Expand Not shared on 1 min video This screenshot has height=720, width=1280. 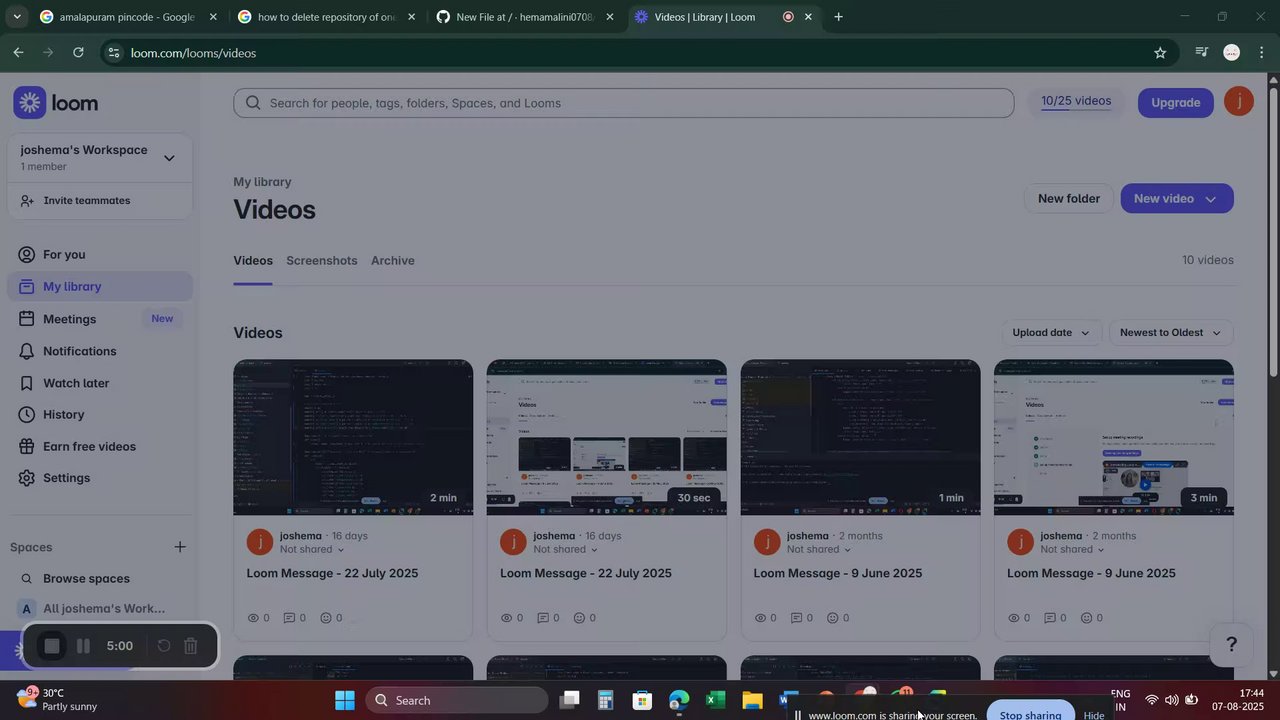[819, 549]
